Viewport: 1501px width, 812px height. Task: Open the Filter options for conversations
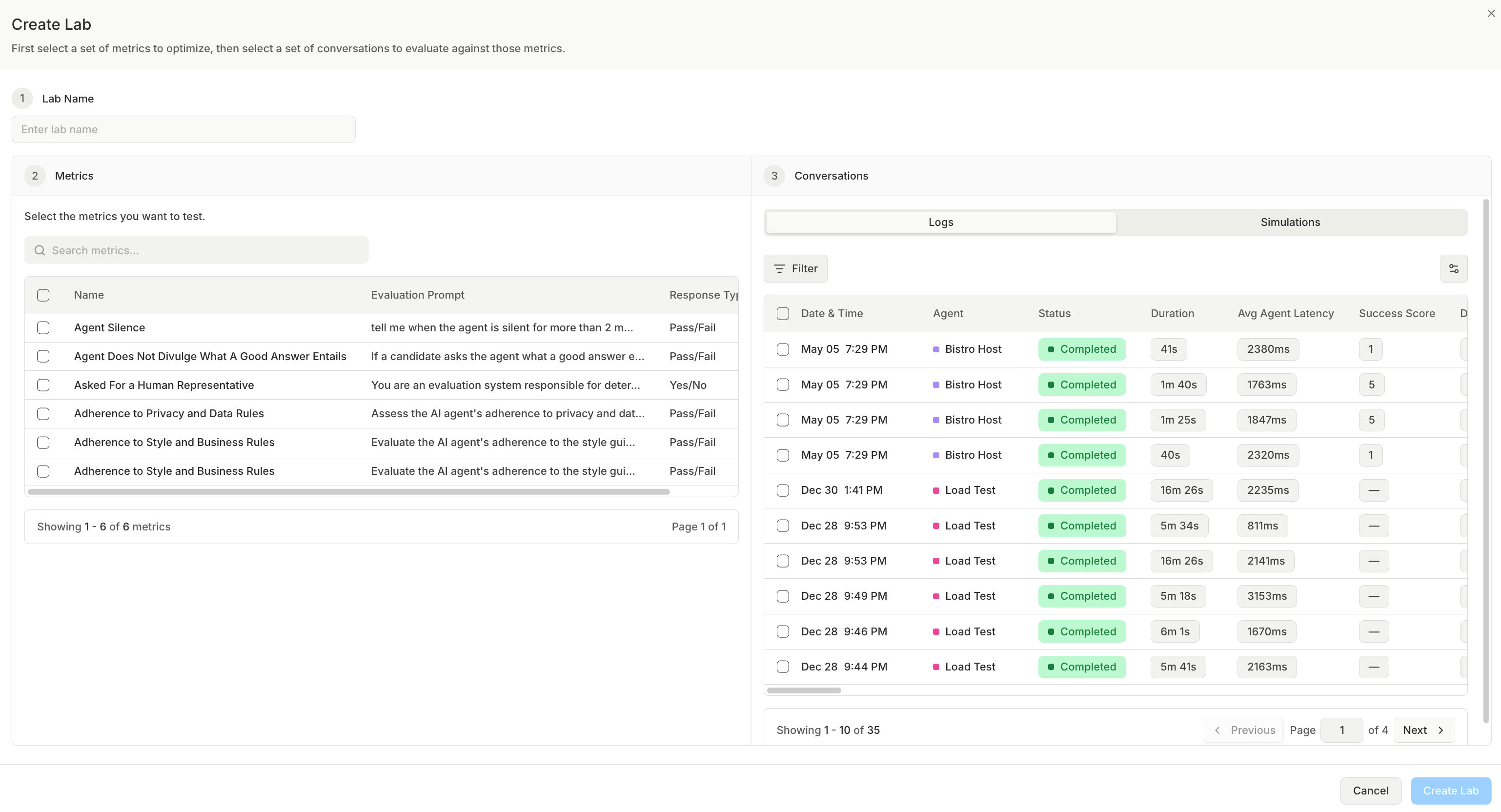[795, 268]
